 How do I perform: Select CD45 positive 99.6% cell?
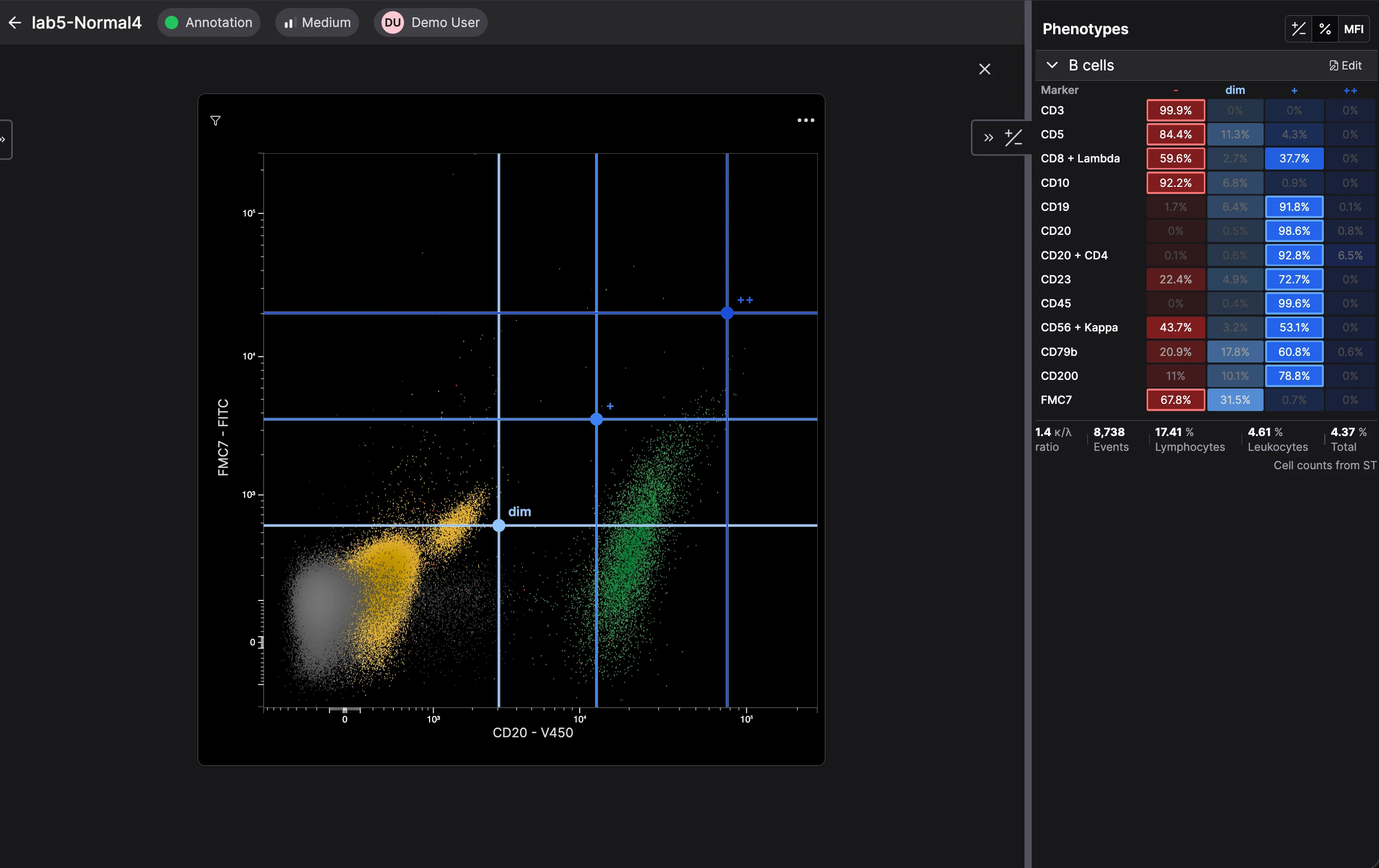click(1294, 303)
